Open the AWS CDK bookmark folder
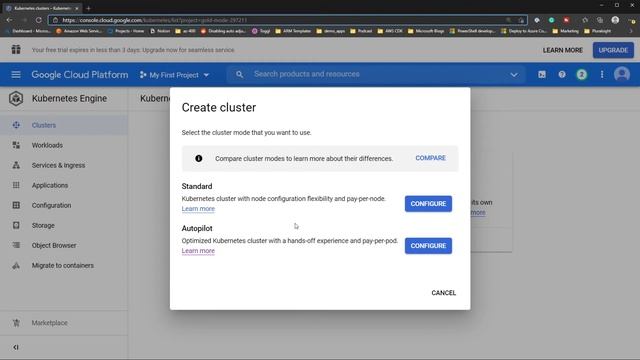 coord(390,31)
